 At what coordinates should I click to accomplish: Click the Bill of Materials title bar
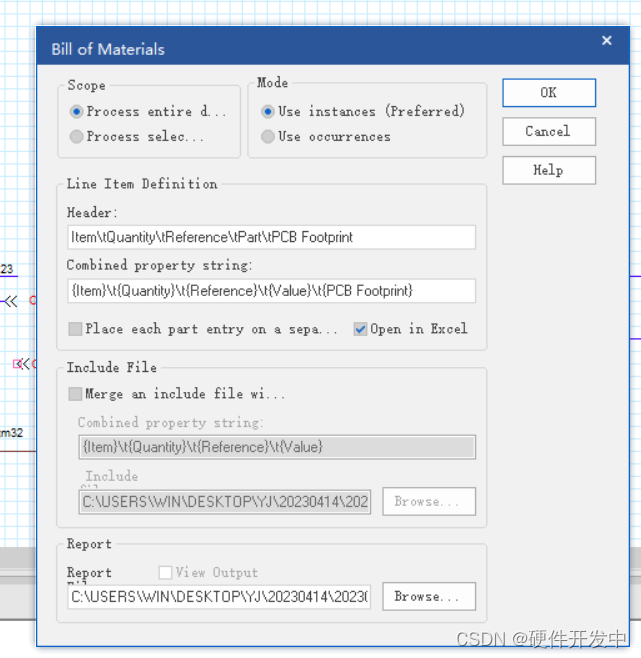click(x=300, y=48)
